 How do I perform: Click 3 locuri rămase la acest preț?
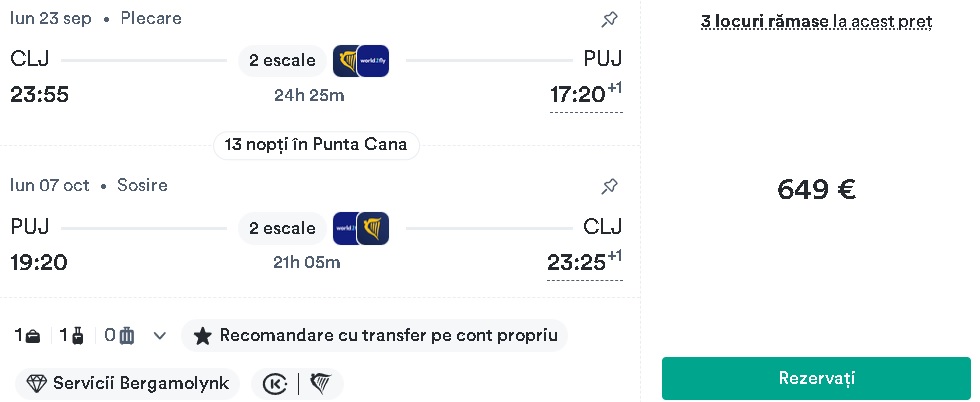coord(816,21)
